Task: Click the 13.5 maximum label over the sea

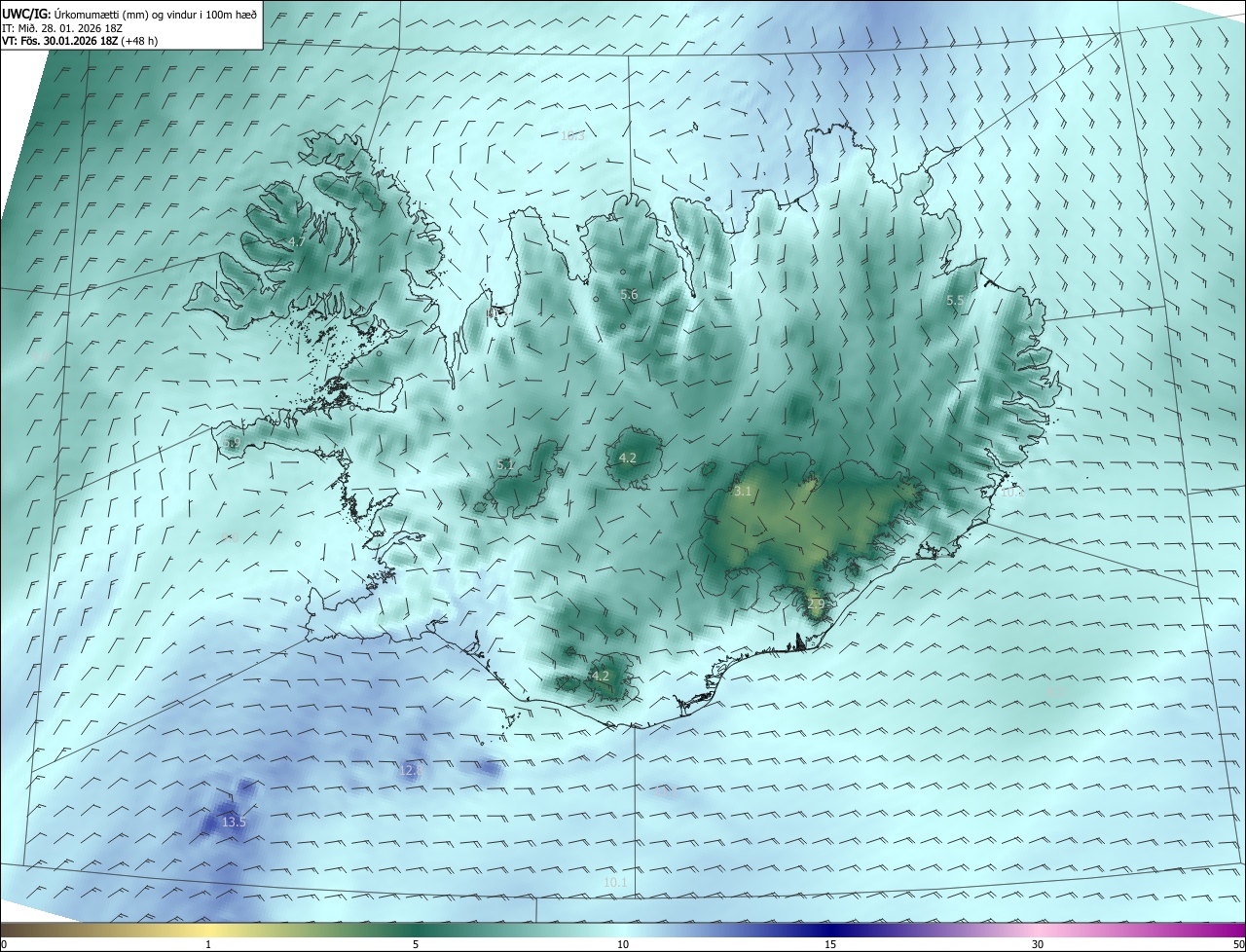Action: tap(234, 823)
